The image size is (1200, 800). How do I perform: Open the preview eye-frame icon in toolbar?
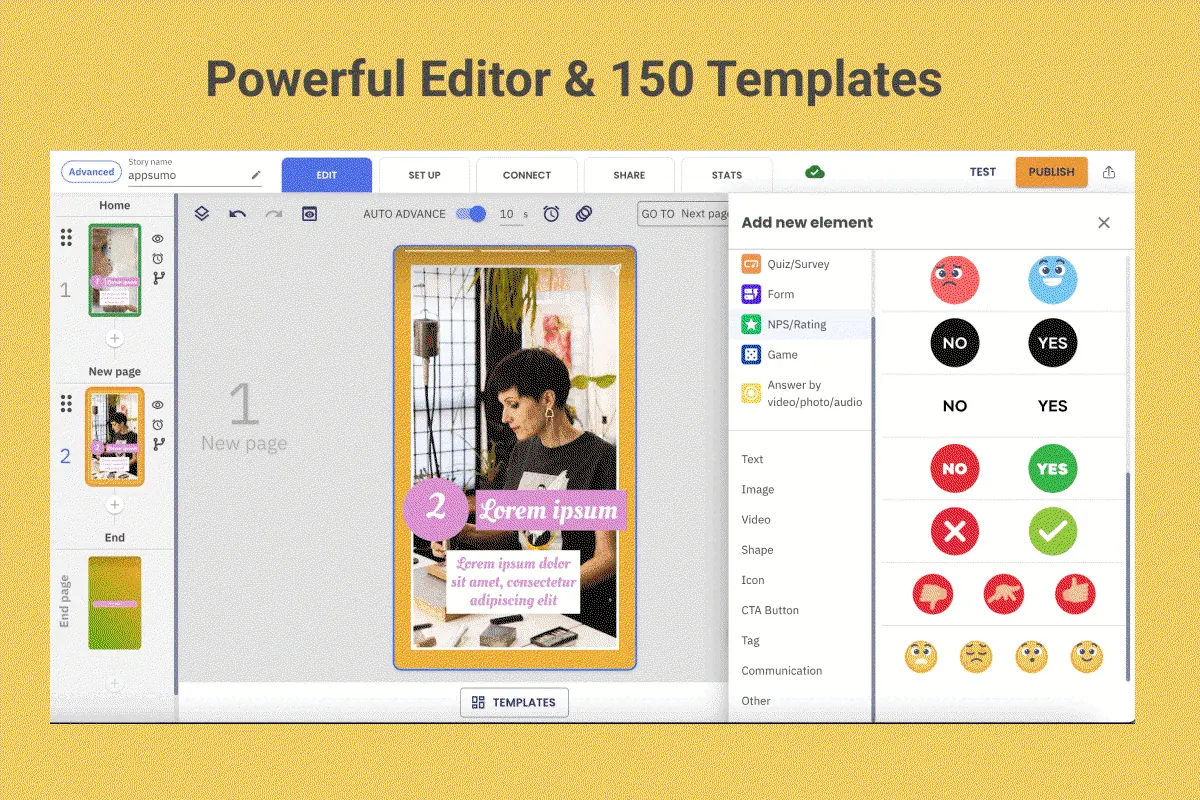pos(310,214)
